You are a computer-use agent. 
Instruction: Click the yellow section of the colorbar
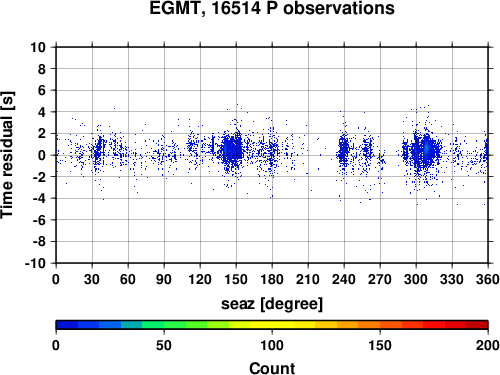pos(272,324)
